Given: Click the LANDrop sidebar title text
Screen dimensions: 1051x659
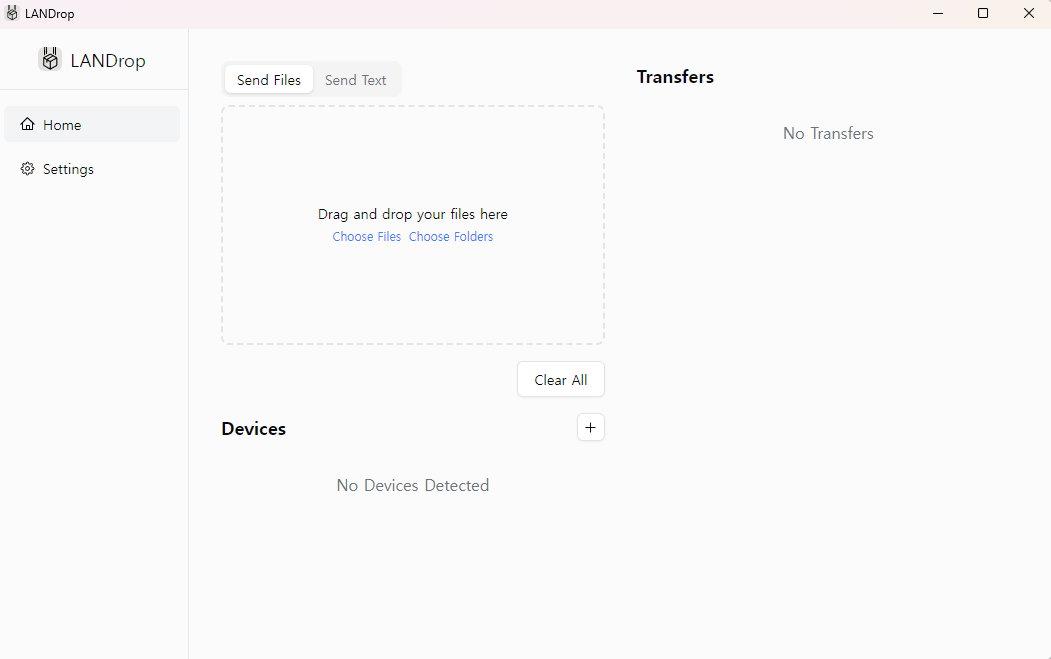Looking at the screenshot, I should click(108, 61).
